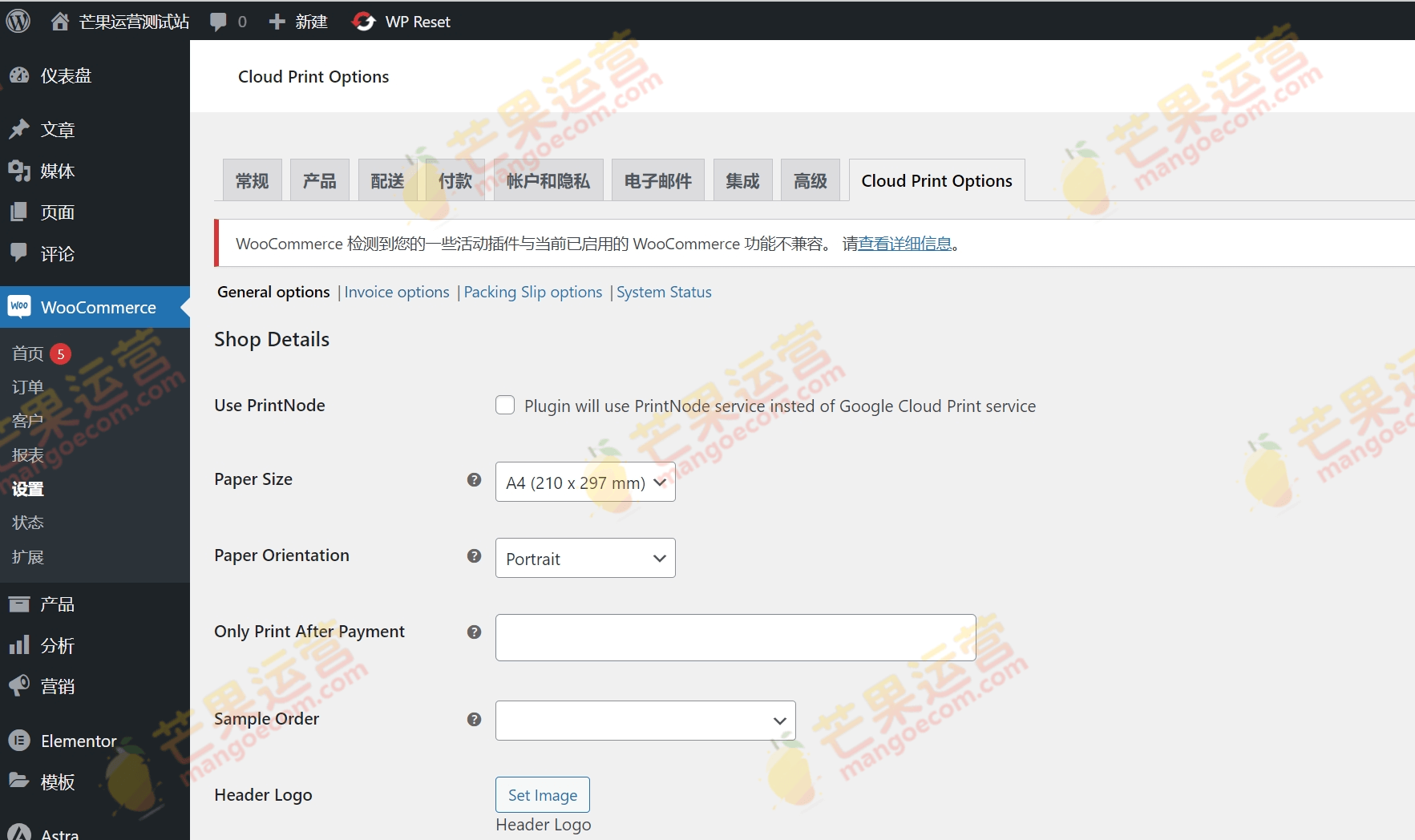
Task: Select the Invoice options tab link
Action: pyautogui.click(x=396, y=292)
